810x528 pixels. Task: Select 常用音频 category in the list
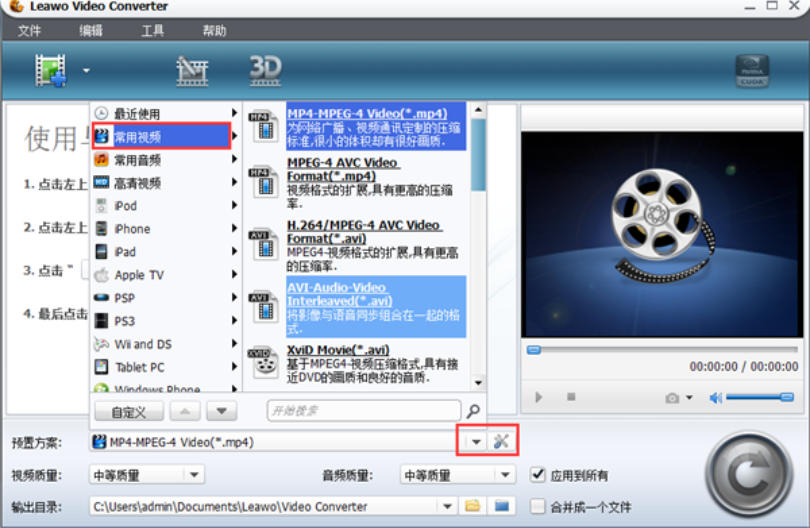[137, 160]
